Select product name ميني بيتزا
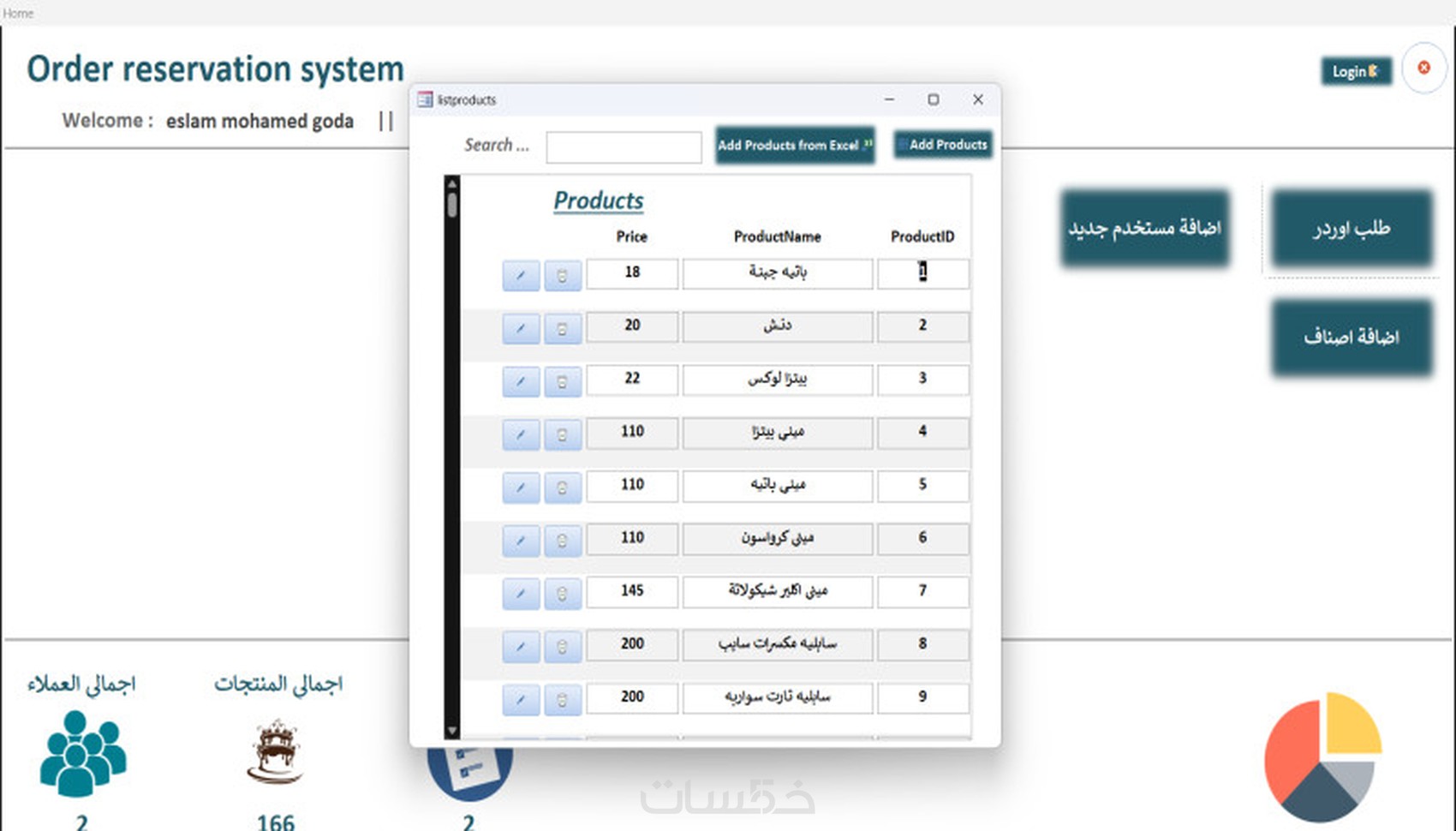 click(x=778, y=433)
